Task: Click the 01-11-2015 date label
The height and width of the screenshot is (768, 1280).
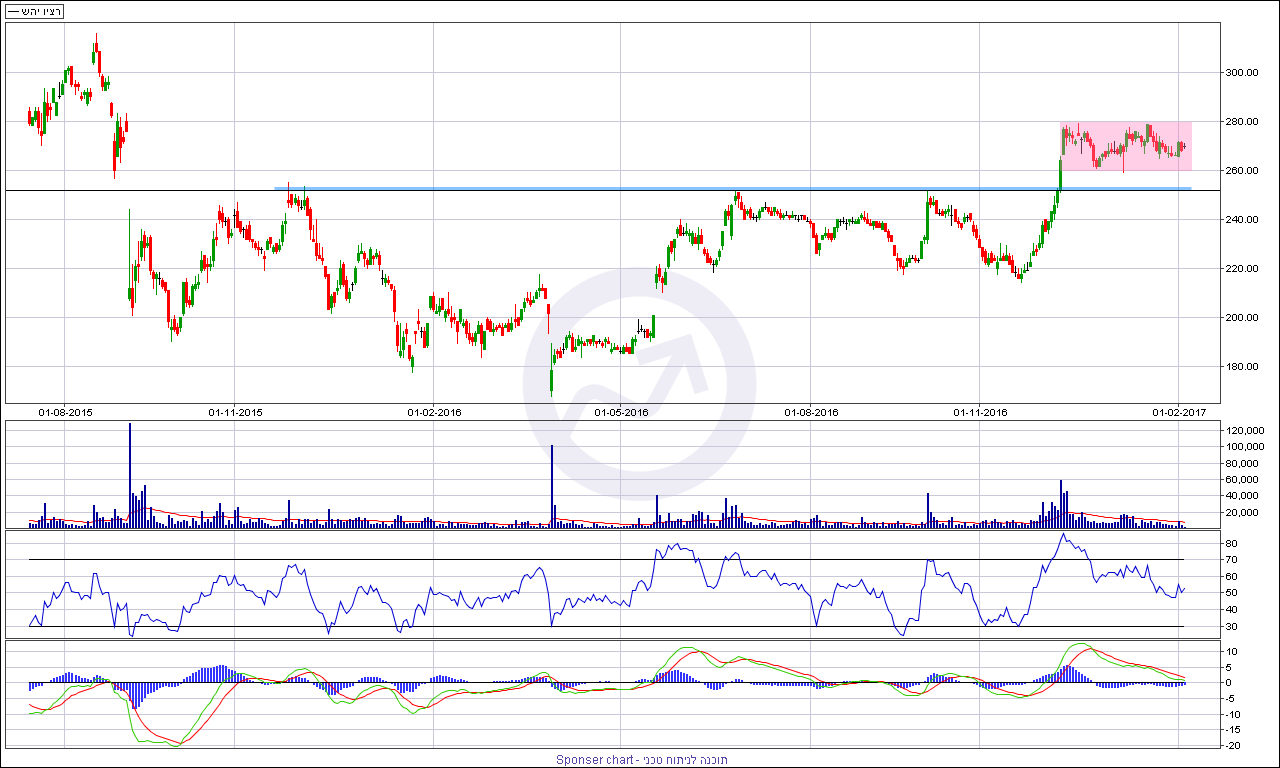Action: [235, 412]
